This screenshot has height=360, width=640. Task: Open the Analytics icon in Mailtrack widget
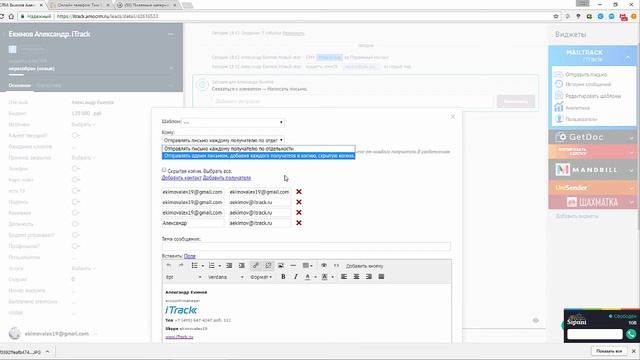pos(559,107)
